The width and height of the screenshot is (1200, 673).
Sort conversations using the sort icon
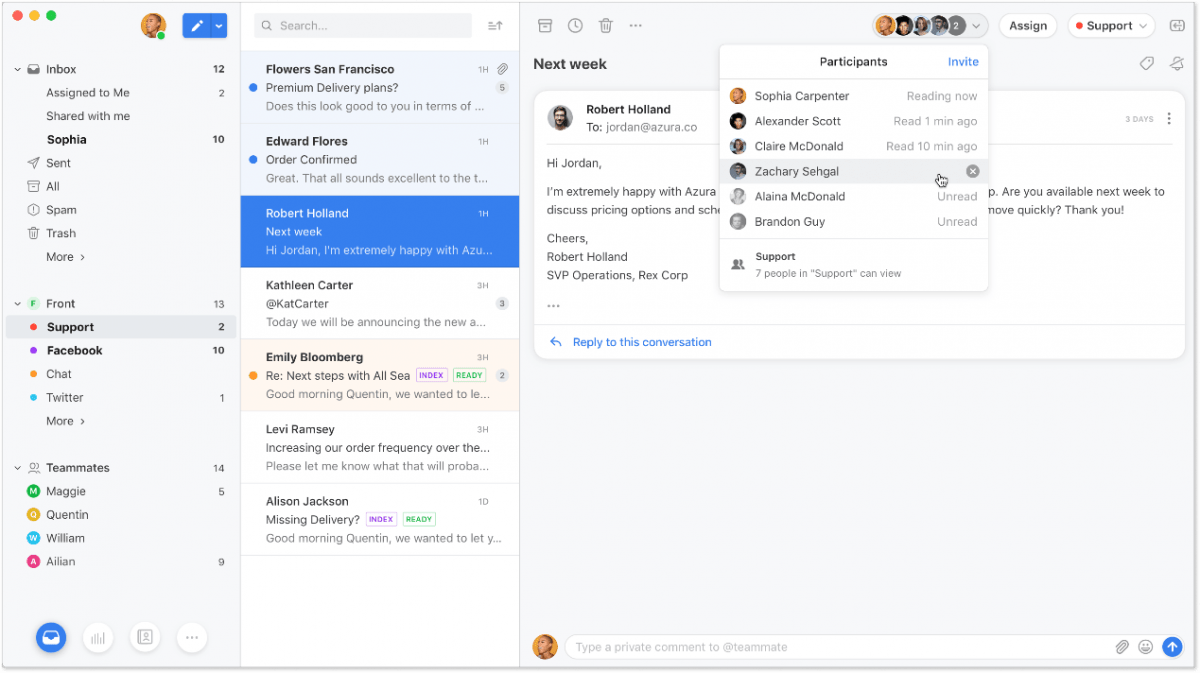tap(494, 25)
